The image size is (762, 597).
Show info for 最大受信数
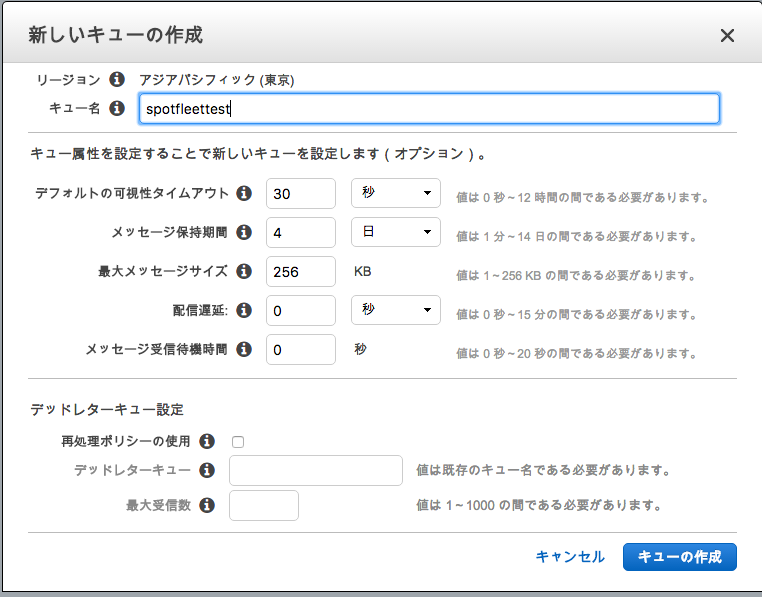[207, 505]
